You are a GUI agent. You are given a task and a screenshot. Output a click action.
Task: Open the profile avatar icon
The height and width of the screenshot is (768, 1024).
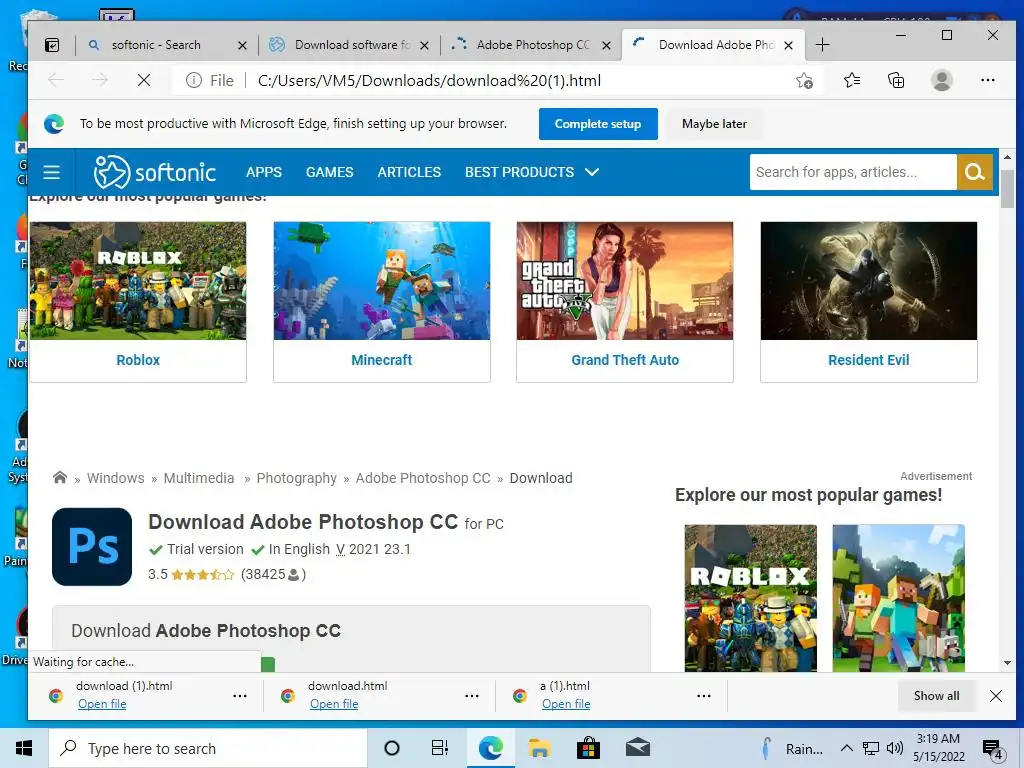(942, 80)
